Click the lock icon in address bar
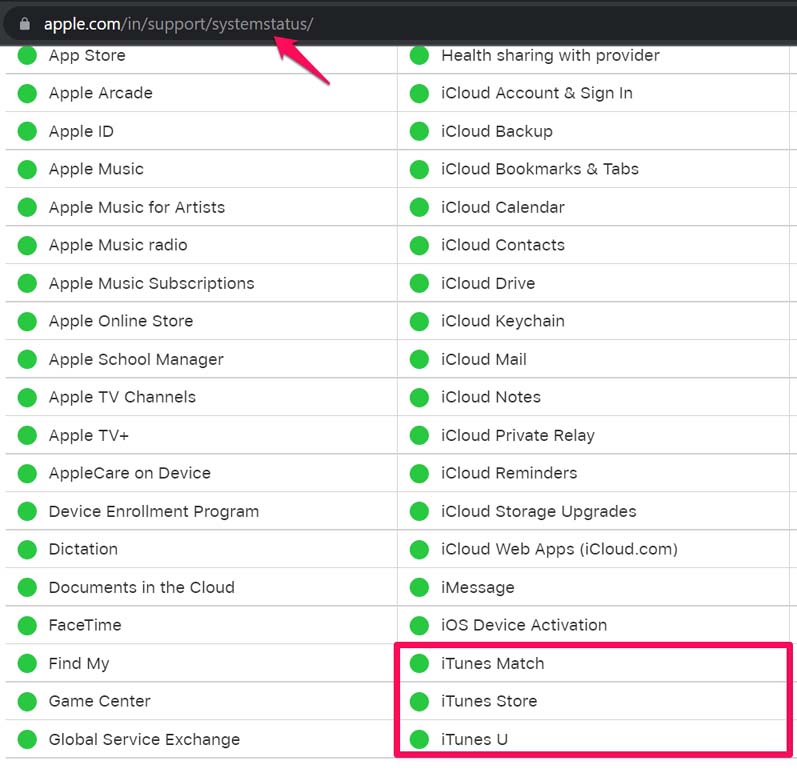The width and height of the screenshot is (797, 773). pyautogui.click(x=24, y=24)
